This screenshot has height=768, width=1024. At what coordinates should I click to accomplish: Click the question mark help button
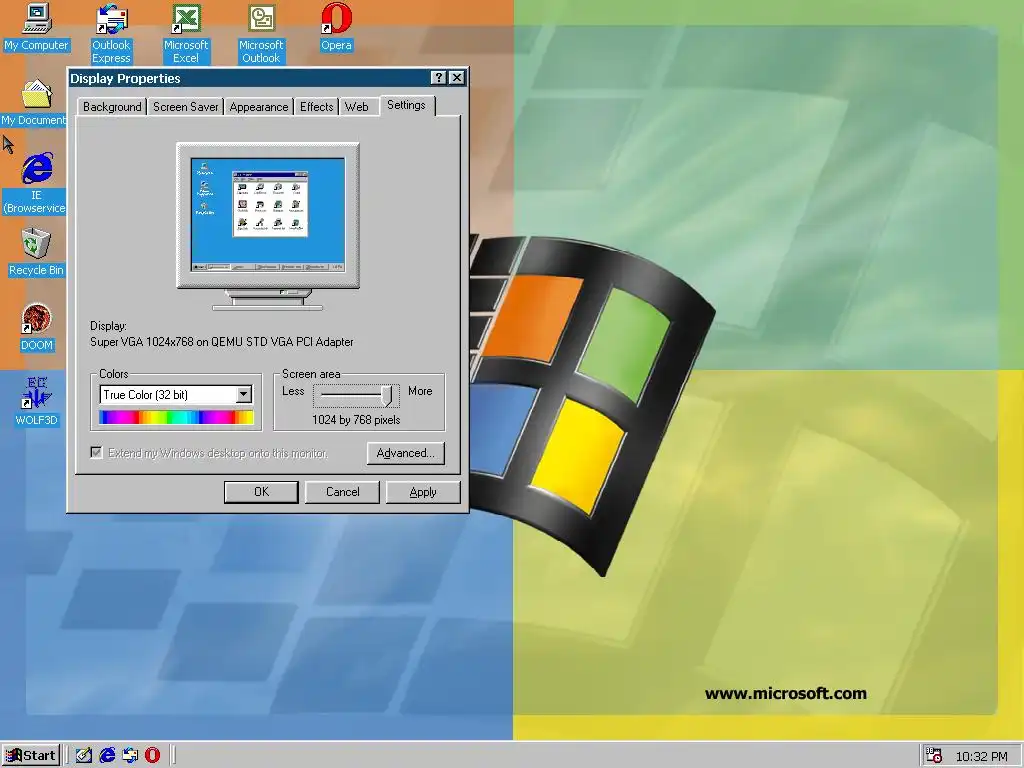tap(439, 78)
